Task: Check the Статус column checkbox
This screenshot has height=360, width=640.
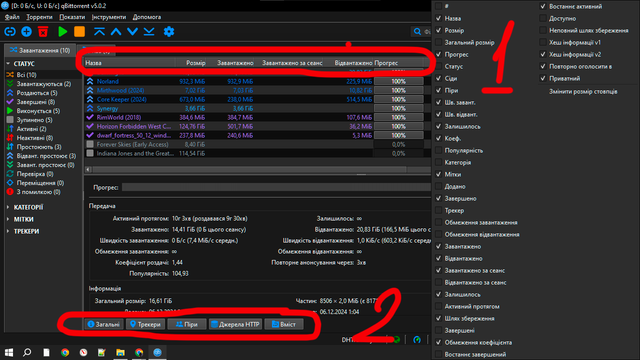Action: click(438, 66)
